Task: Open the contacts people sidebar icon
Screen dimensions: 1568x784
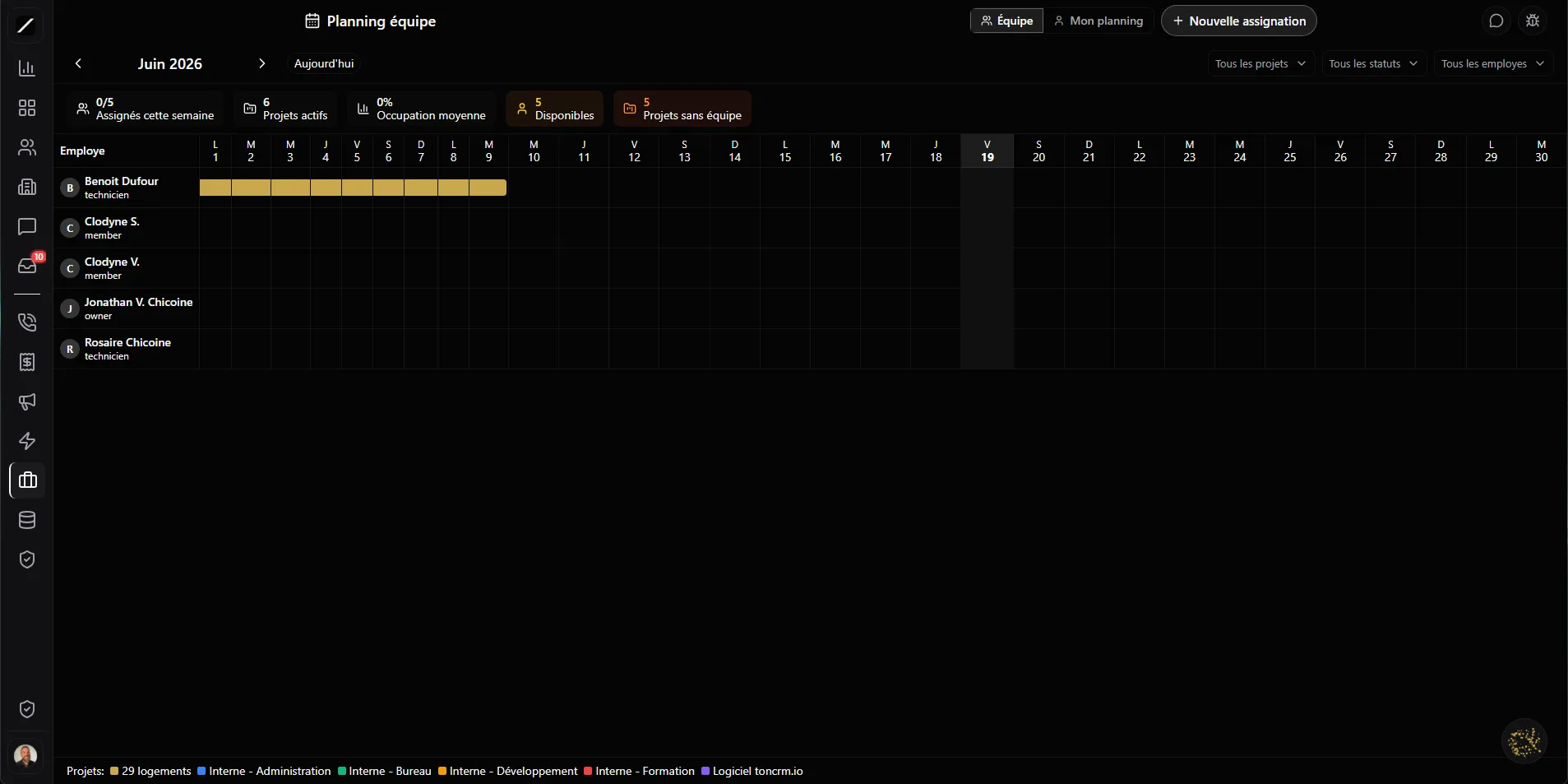Action: point(27,148)
